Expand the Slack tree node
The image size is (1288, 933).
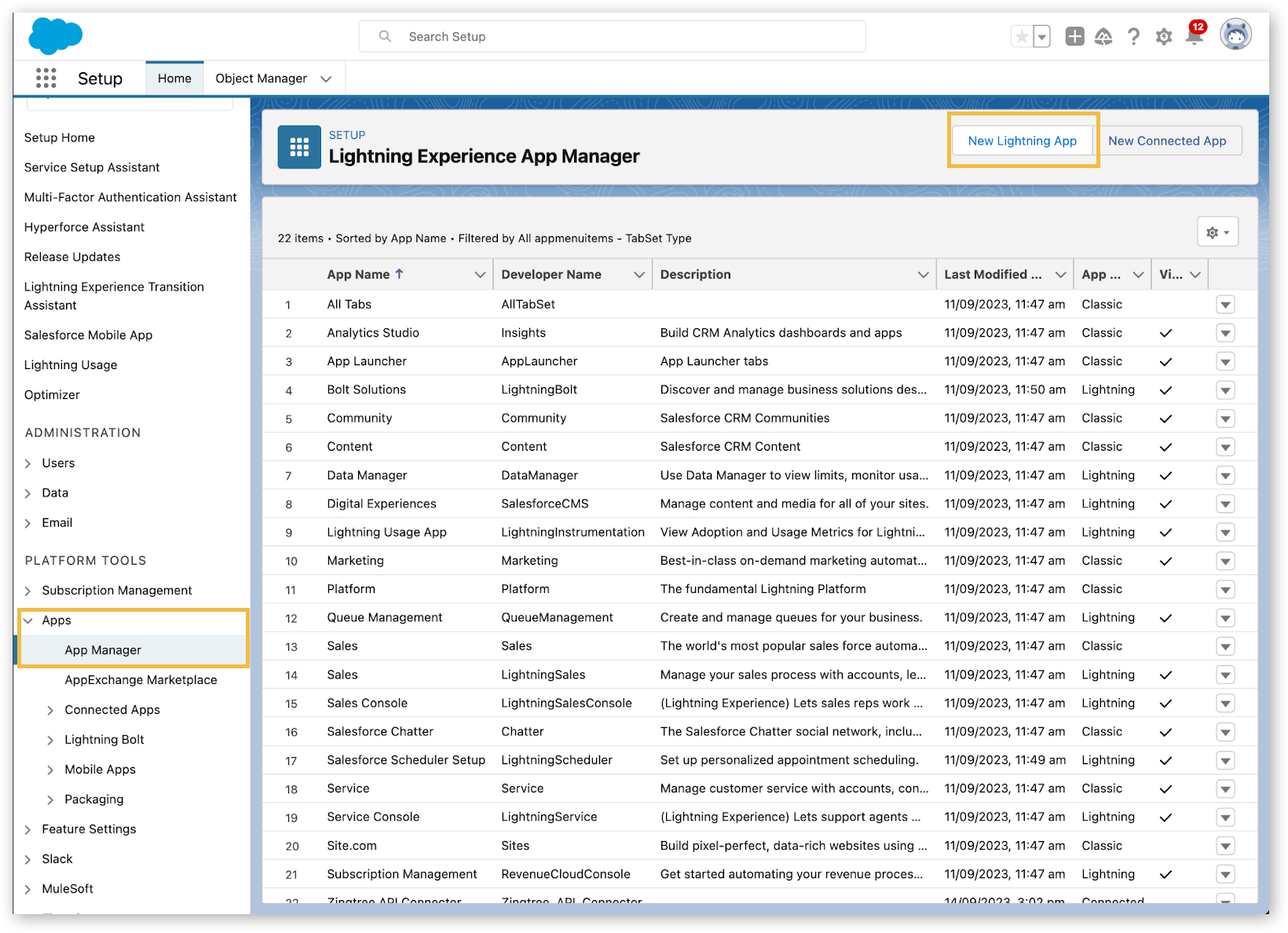click(x=28, y=859)
